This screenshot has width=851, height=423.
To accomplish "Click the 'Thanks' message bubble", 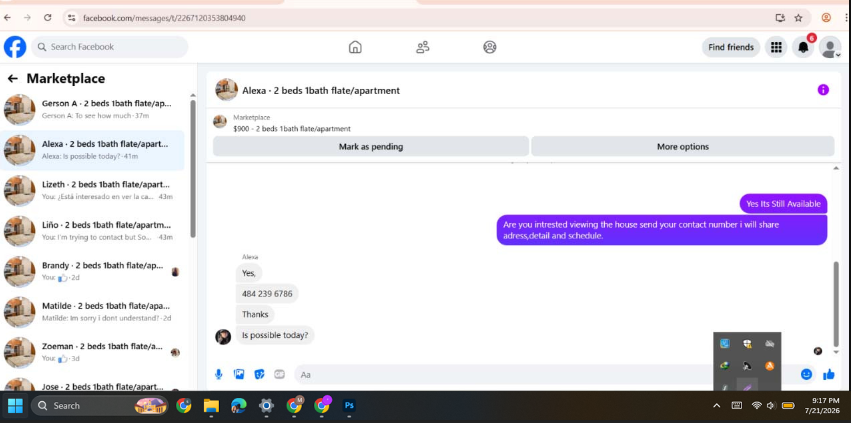I will [255, 314].
